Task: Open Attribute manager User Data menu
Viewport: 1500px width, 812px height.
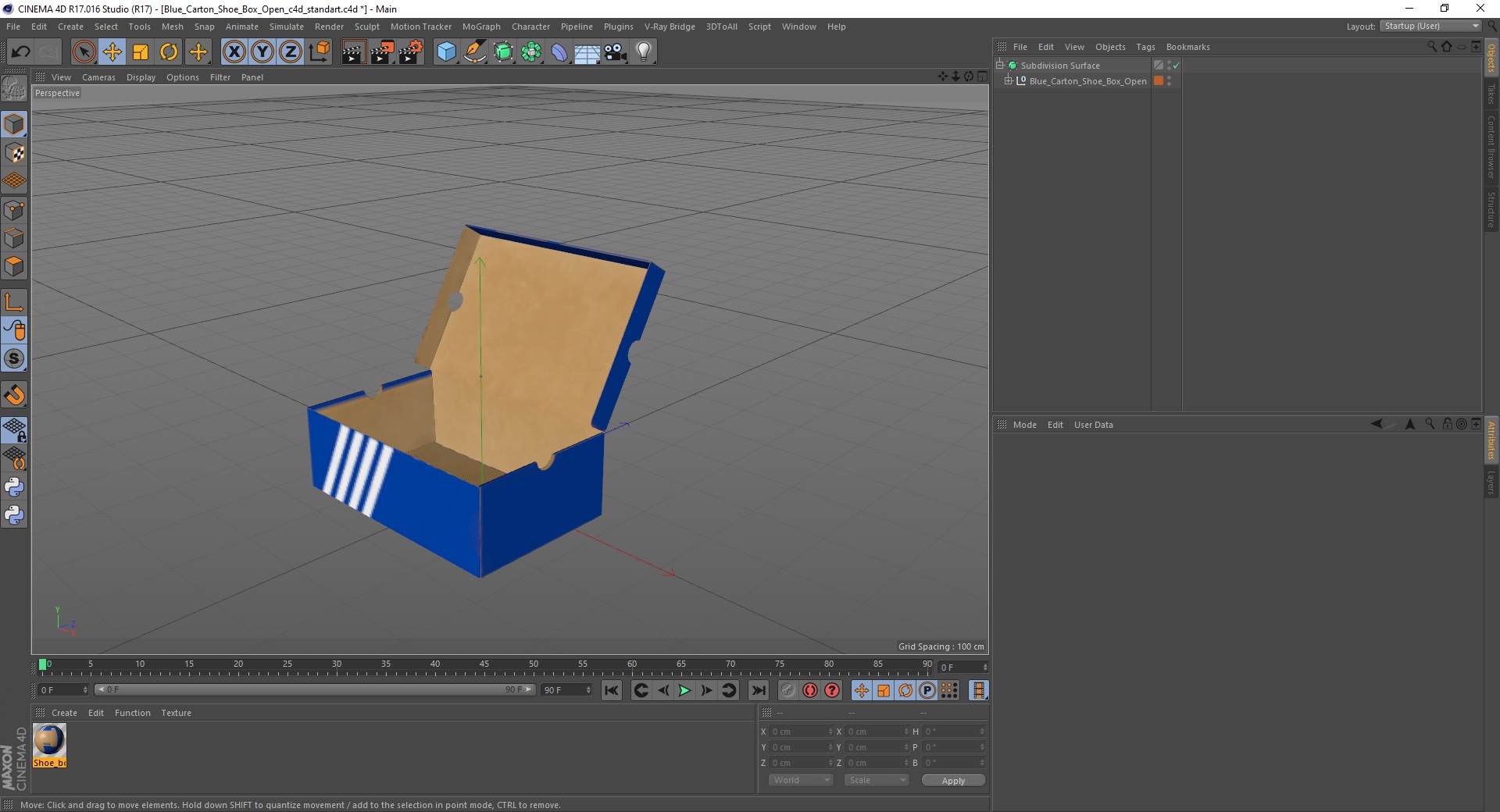Action: coord(1093,425)
